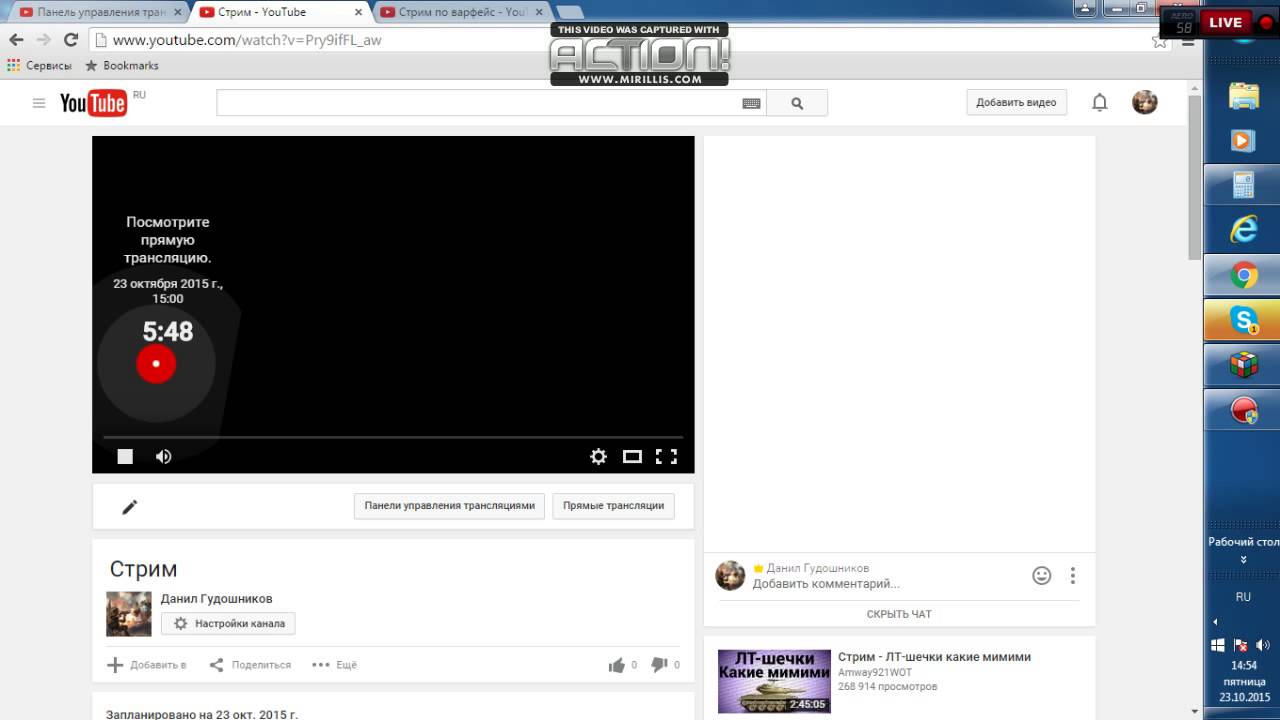Like the video with thumbs up
The height and width of the screenshot is (720, 1280).
coord(617,665)
